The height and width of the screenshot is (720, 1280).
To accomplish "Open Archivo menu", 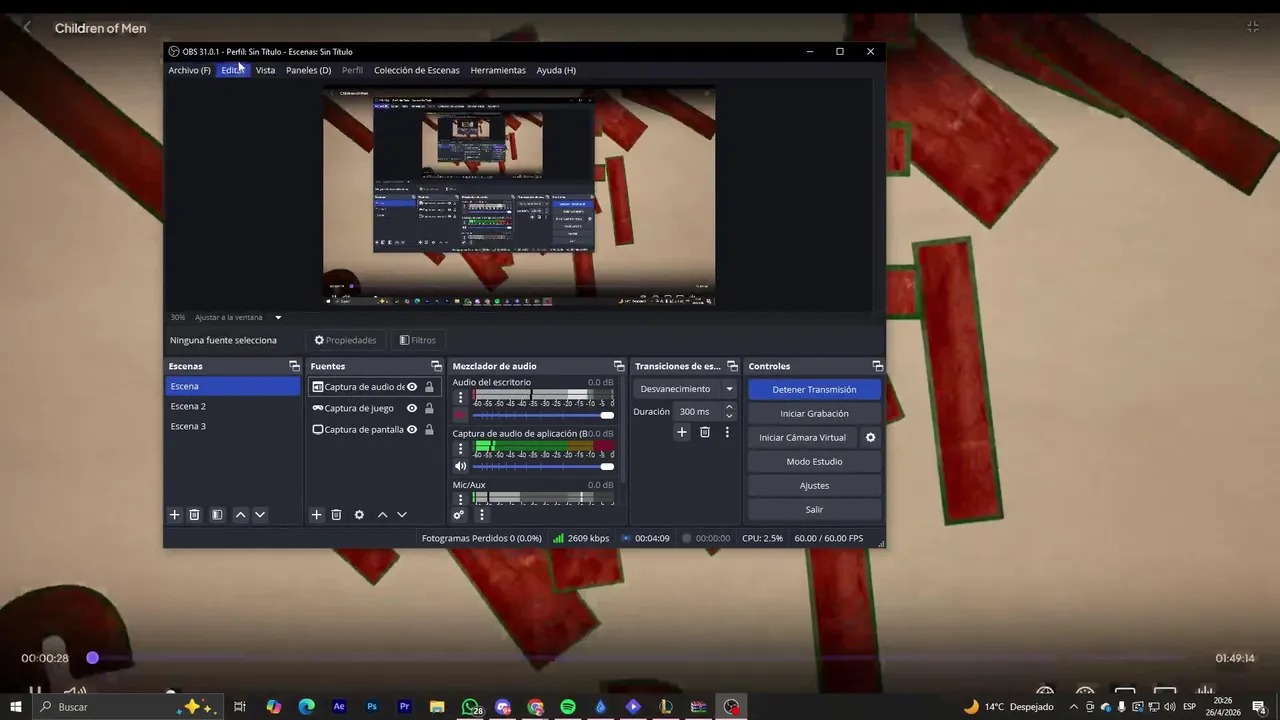I will [189, 70].
